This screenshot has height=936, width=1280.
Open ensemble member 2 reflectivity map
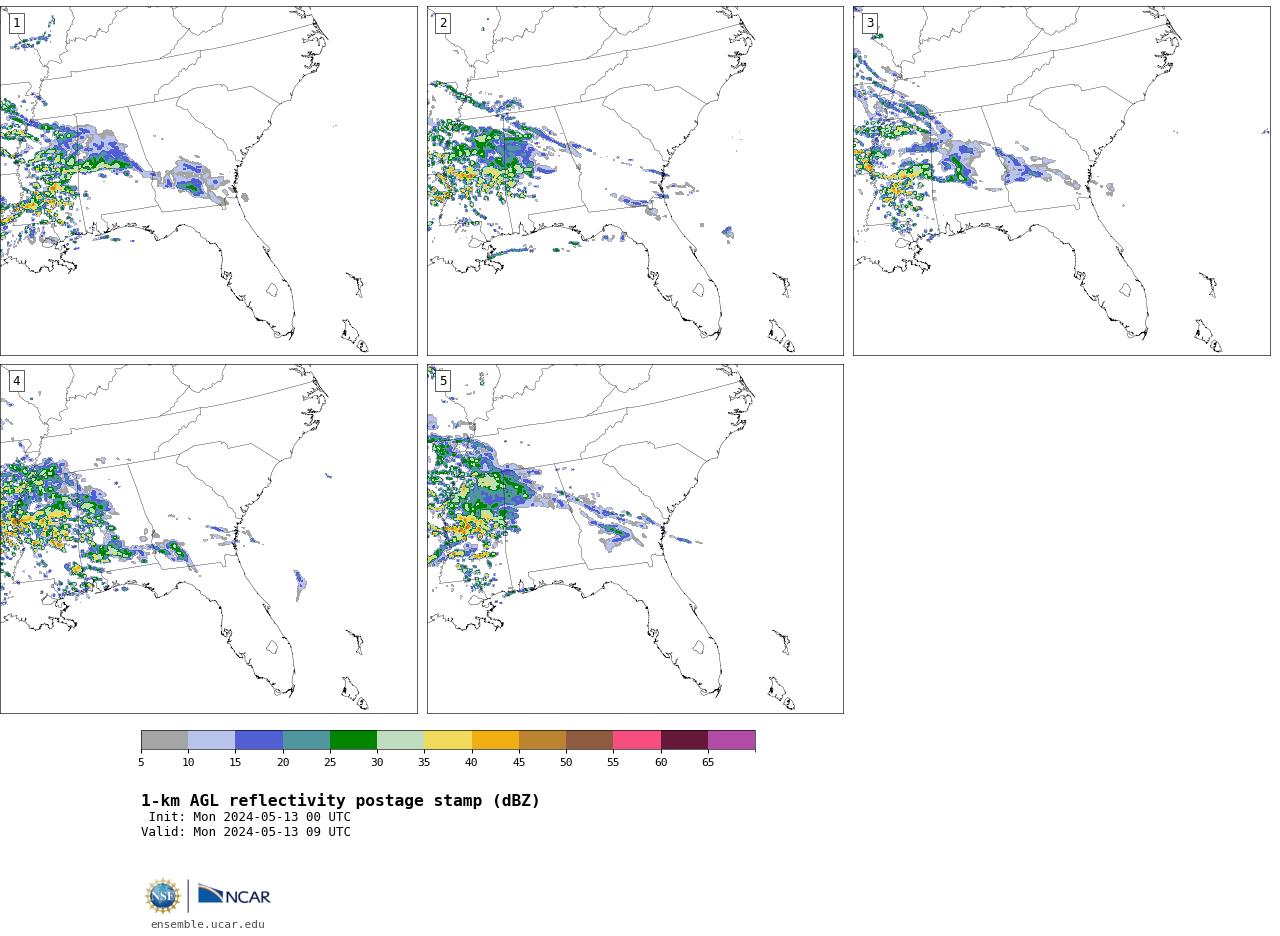pyautogui.click(x=635, y=181)
